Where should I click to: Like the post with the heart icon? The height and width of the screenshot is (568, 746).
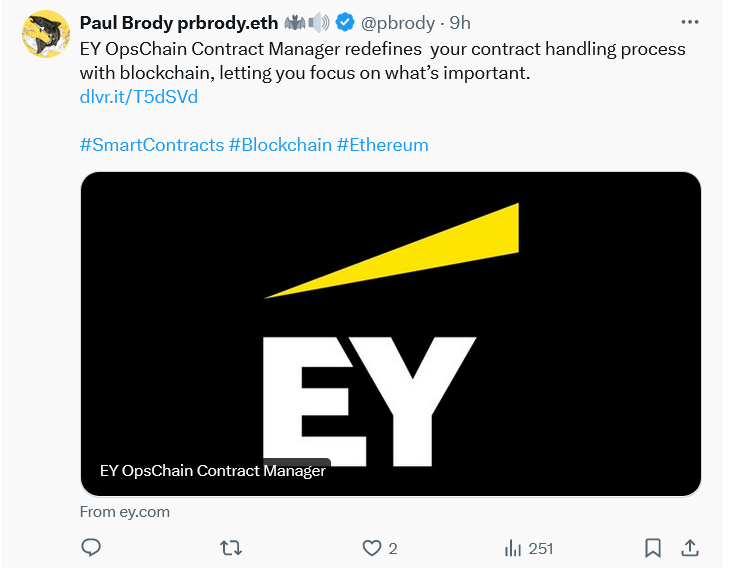[372, 548]
